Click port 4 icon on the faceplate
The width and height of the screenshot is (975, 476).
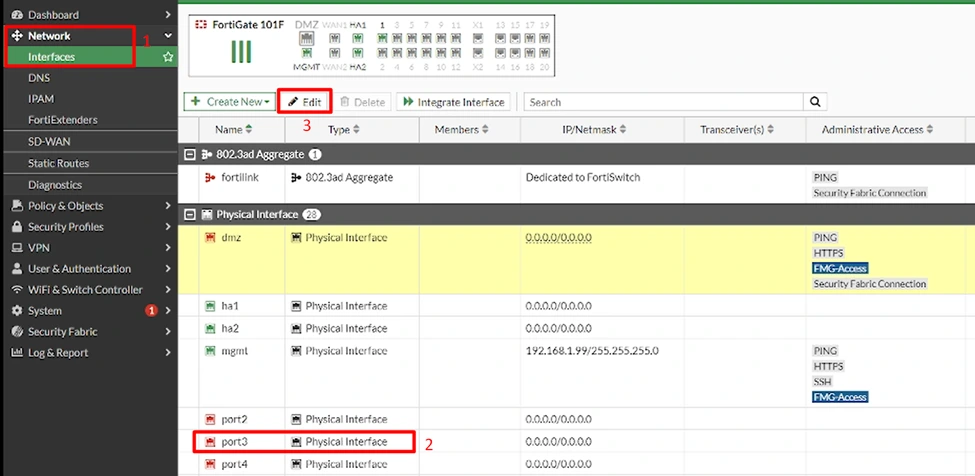[x=397, y=53]
